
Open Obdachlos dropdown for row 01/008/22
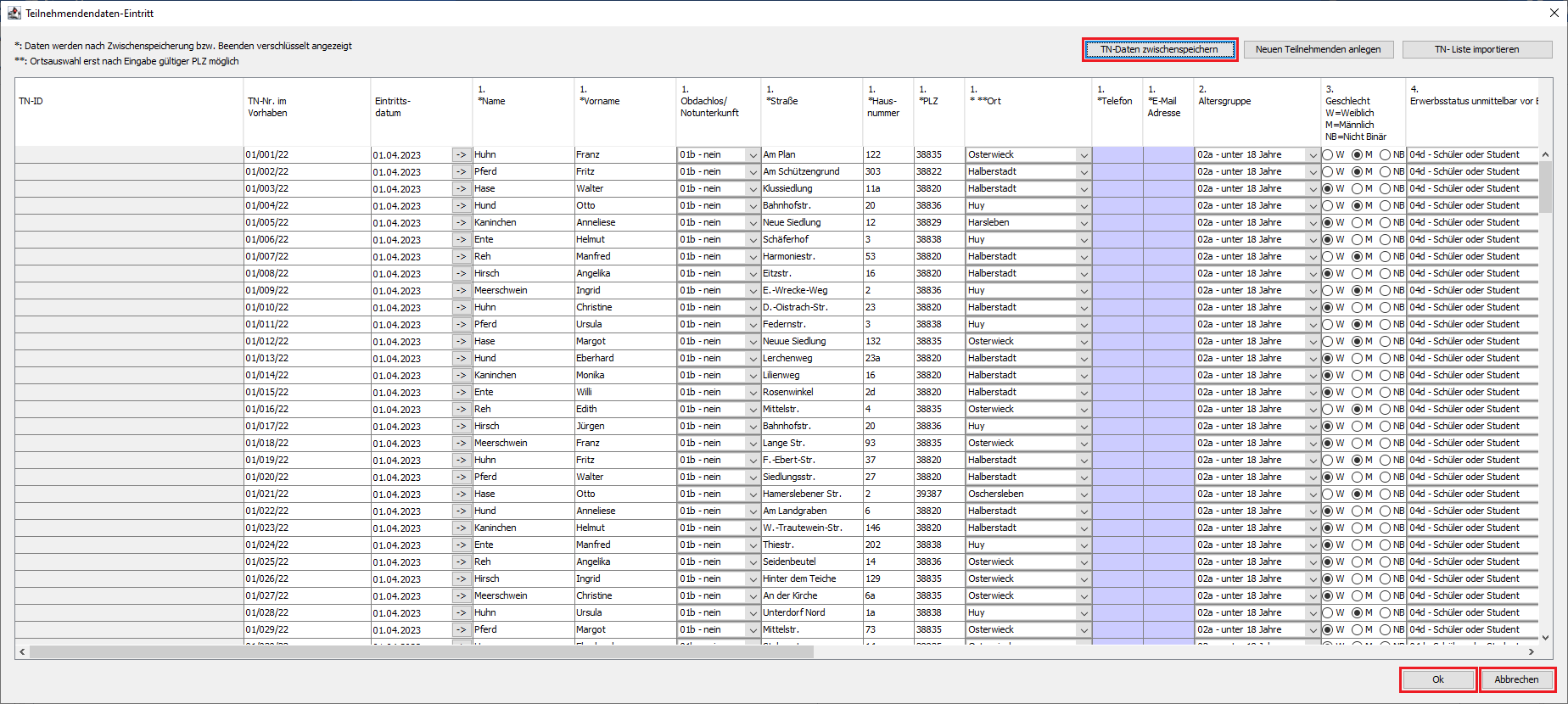pyautogui.click(x=753, y=274)
